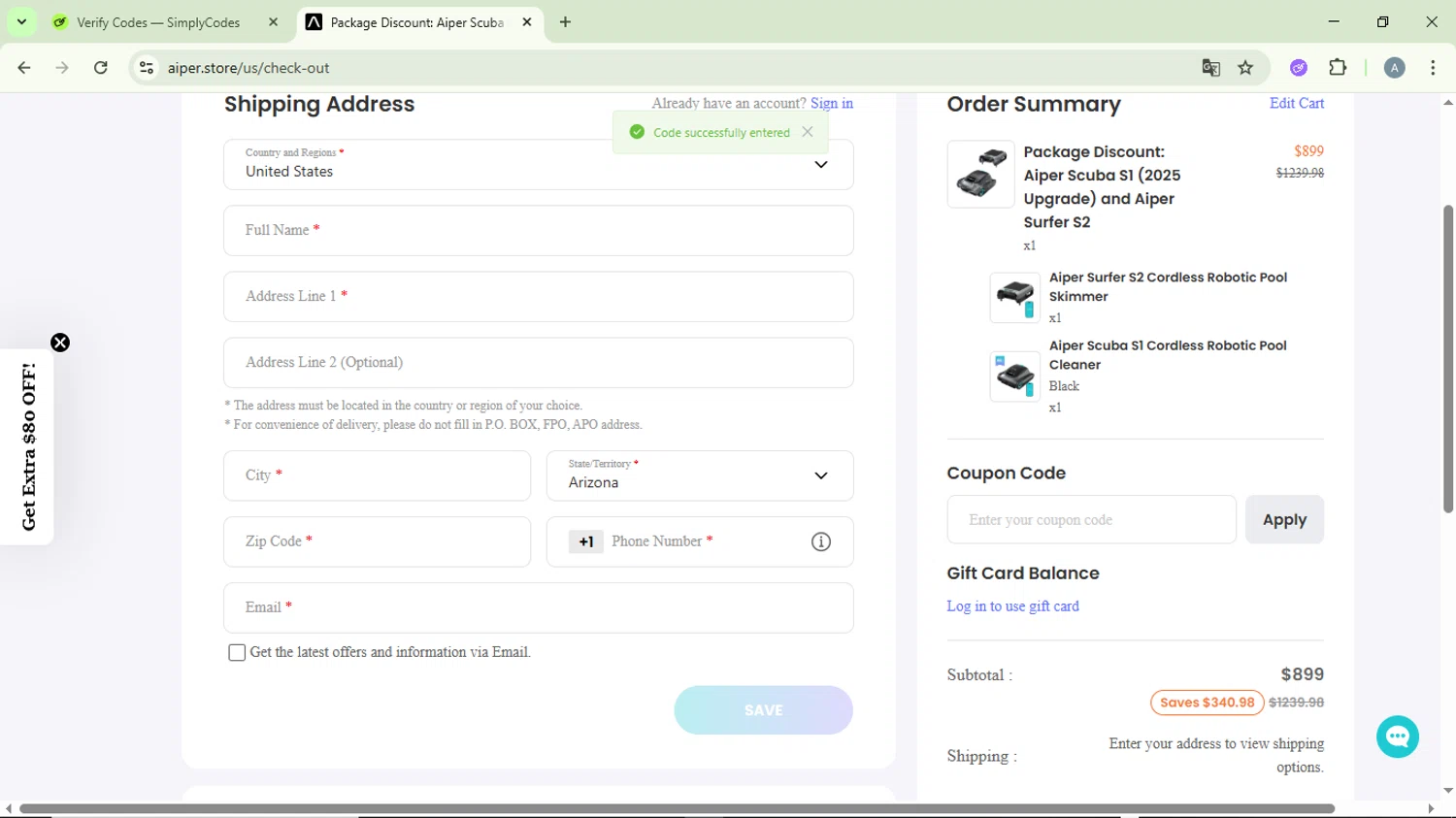Open the translate page icon
The image size is (1456, 818).
(x=1210, y=68)
